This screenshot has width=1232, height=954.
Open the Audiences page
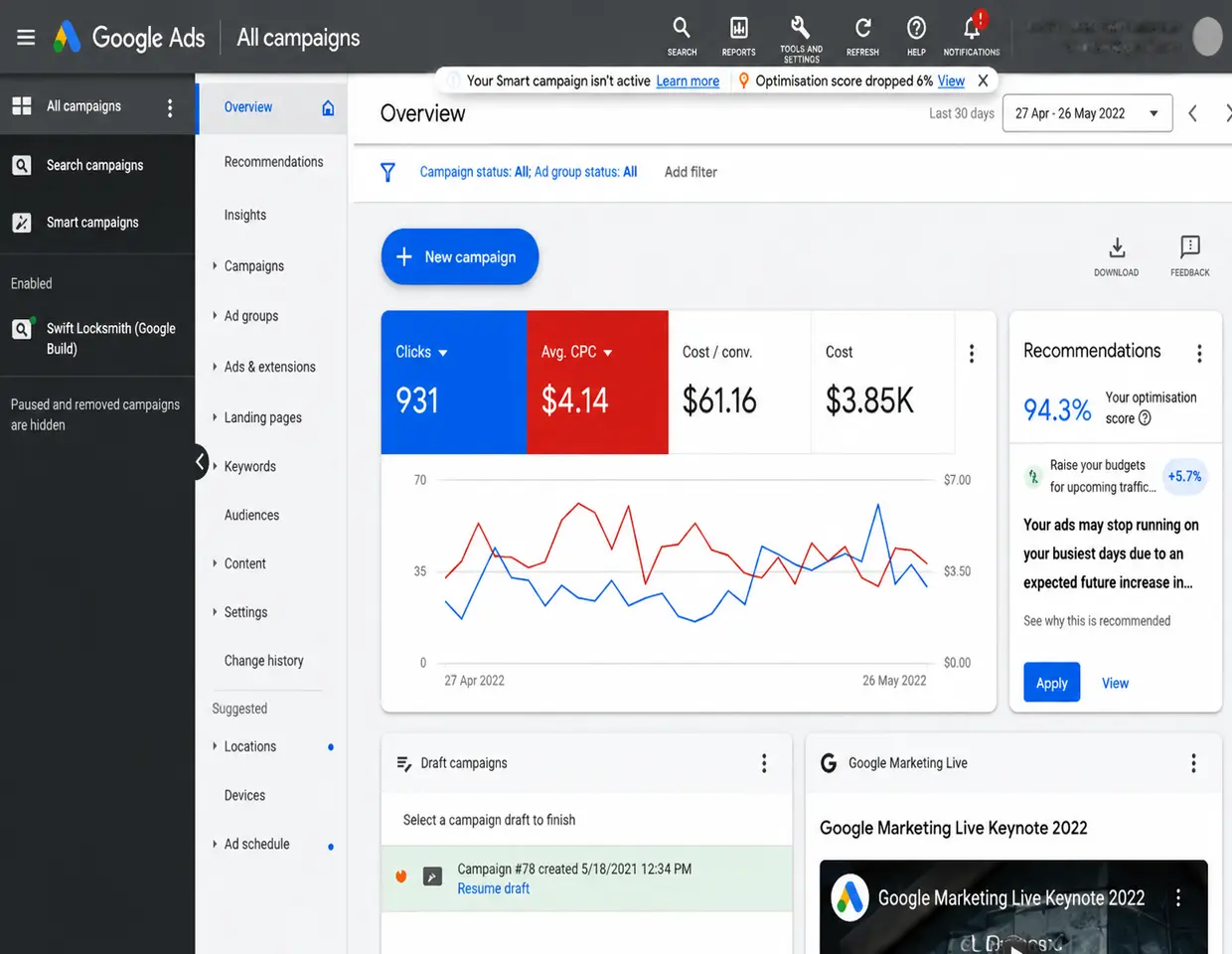[x=251, y=515]
